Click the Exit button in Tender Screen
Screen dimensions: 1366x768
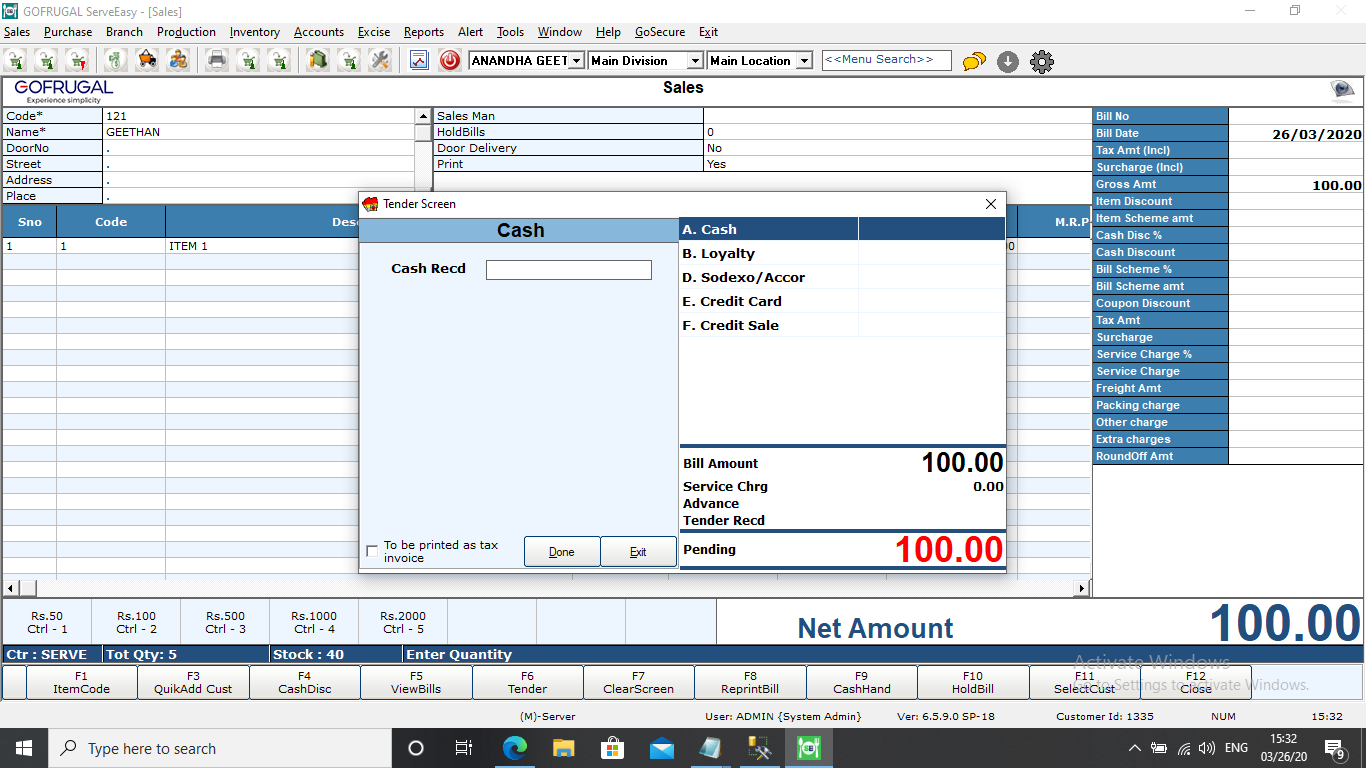click(638, 552)
